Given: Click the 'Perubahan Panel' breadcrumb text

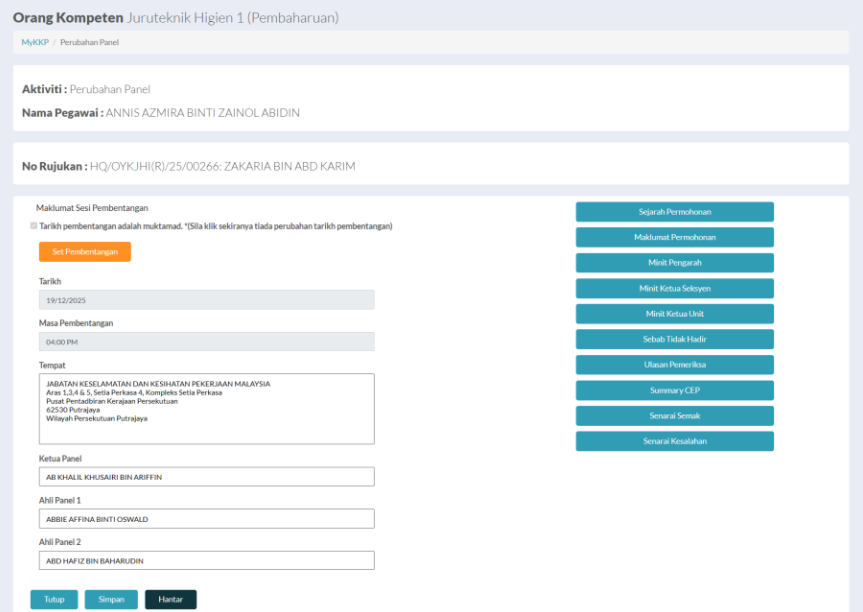Looking at the screenshot, I should tap(89, 42).
